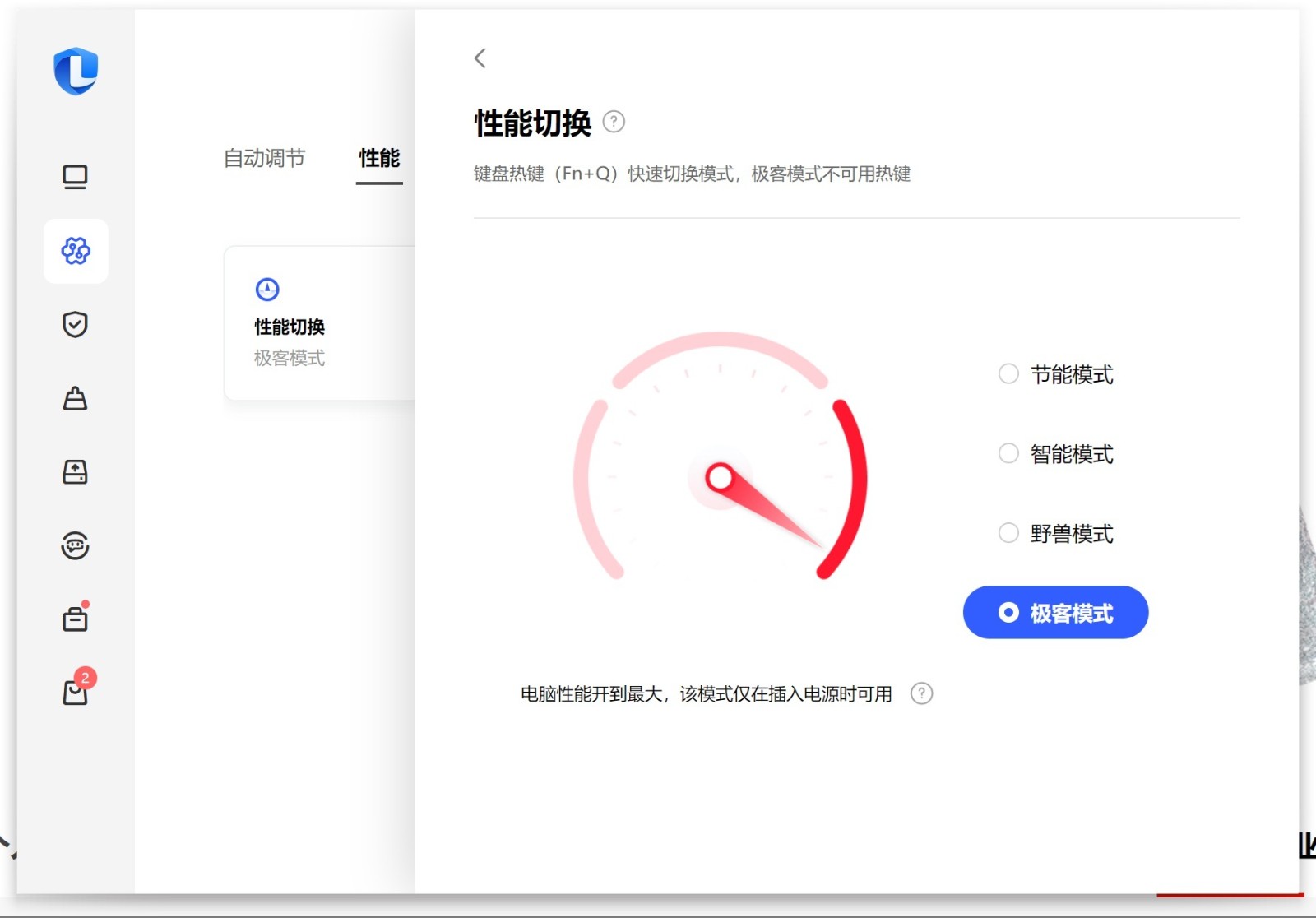Select the highlighted 极客模式 option

click(x=1055, y=613)
